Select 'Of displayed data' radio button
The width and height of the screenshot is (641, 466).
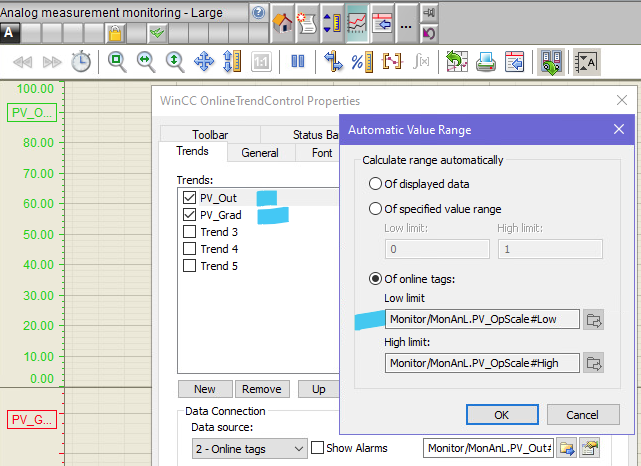click(376, 183)
